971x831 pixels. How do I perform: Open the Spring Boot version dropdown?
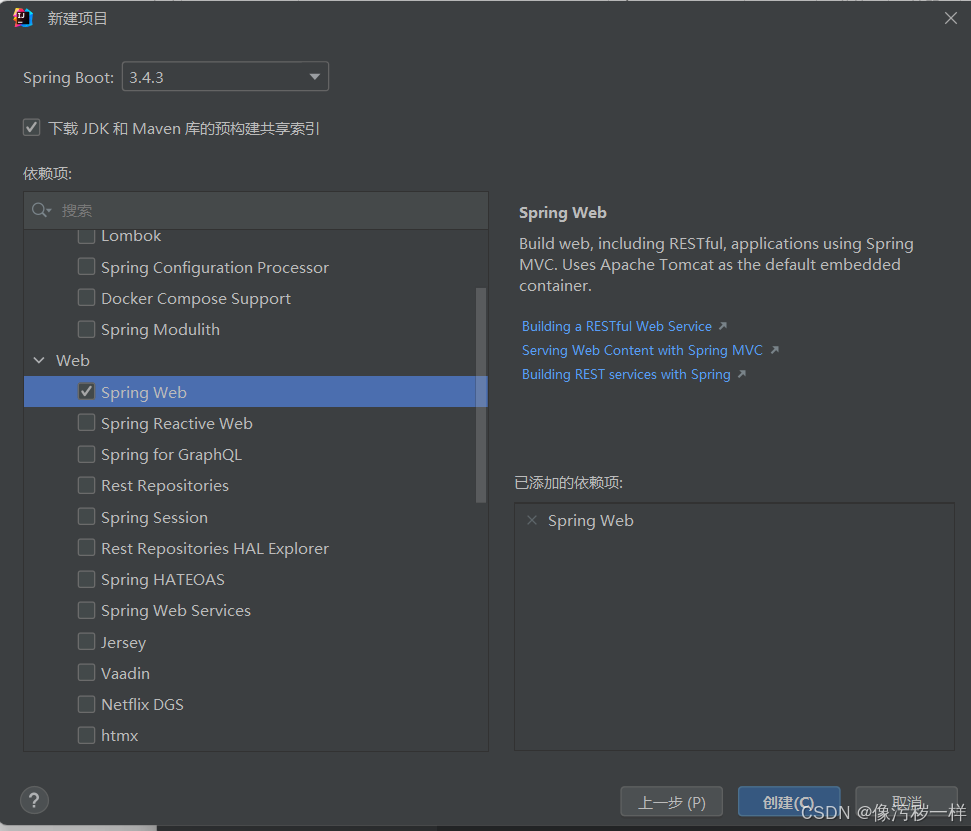click(x=225, y=77)
